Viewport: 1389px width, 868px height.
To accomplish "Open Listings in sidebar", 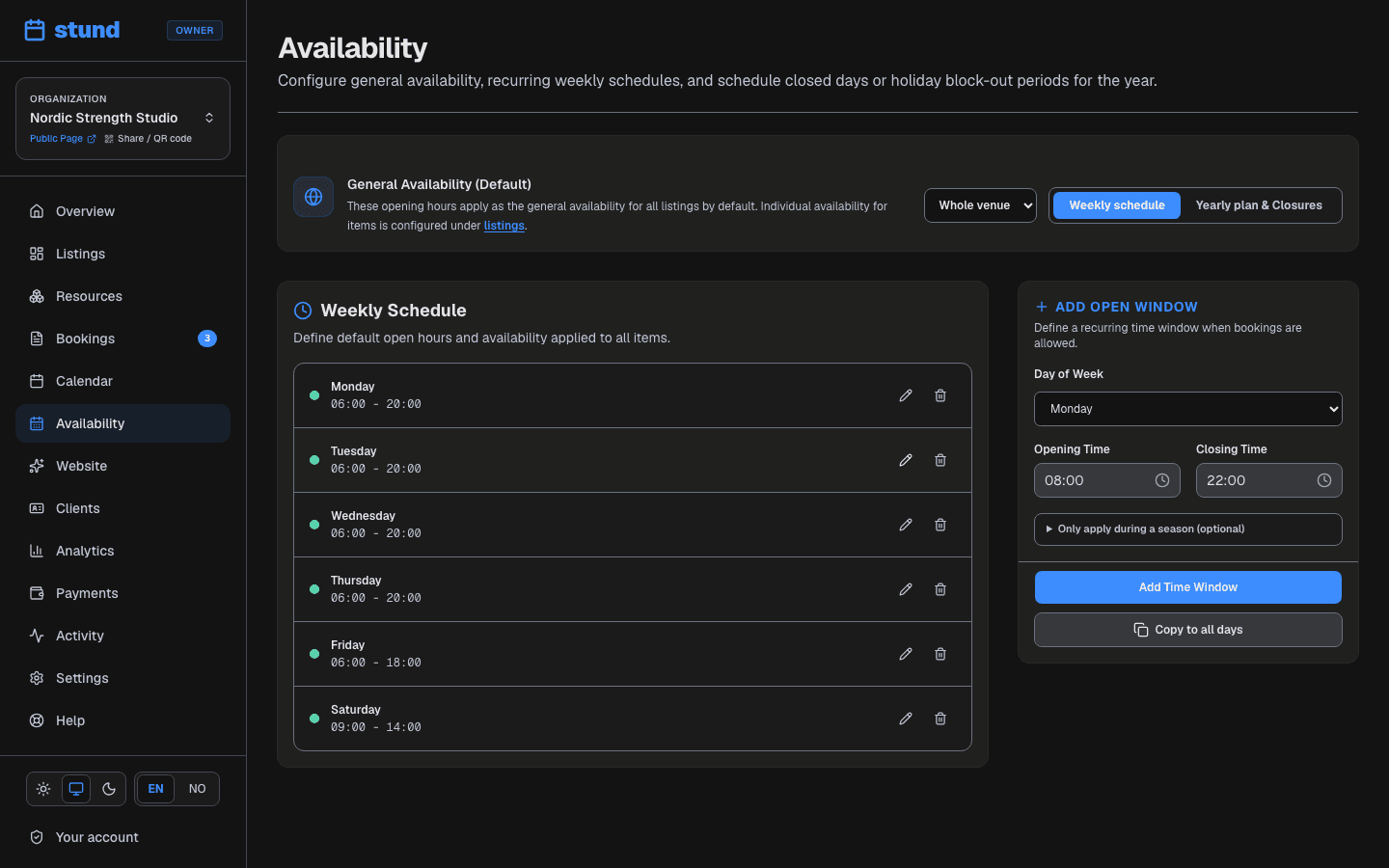I will [x=123, y=254].
